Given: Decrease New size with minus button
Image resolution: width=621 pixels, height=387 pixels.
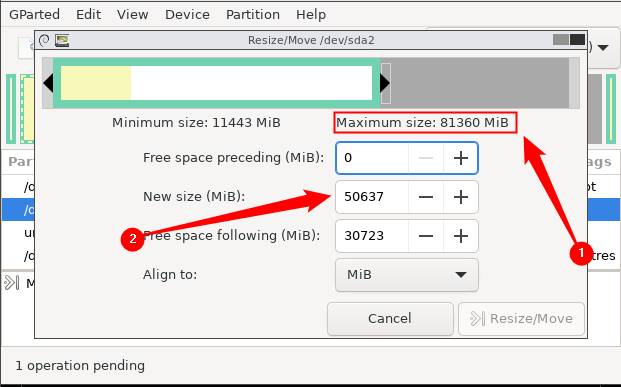Looking at the screenshot, I should point(426,197).
